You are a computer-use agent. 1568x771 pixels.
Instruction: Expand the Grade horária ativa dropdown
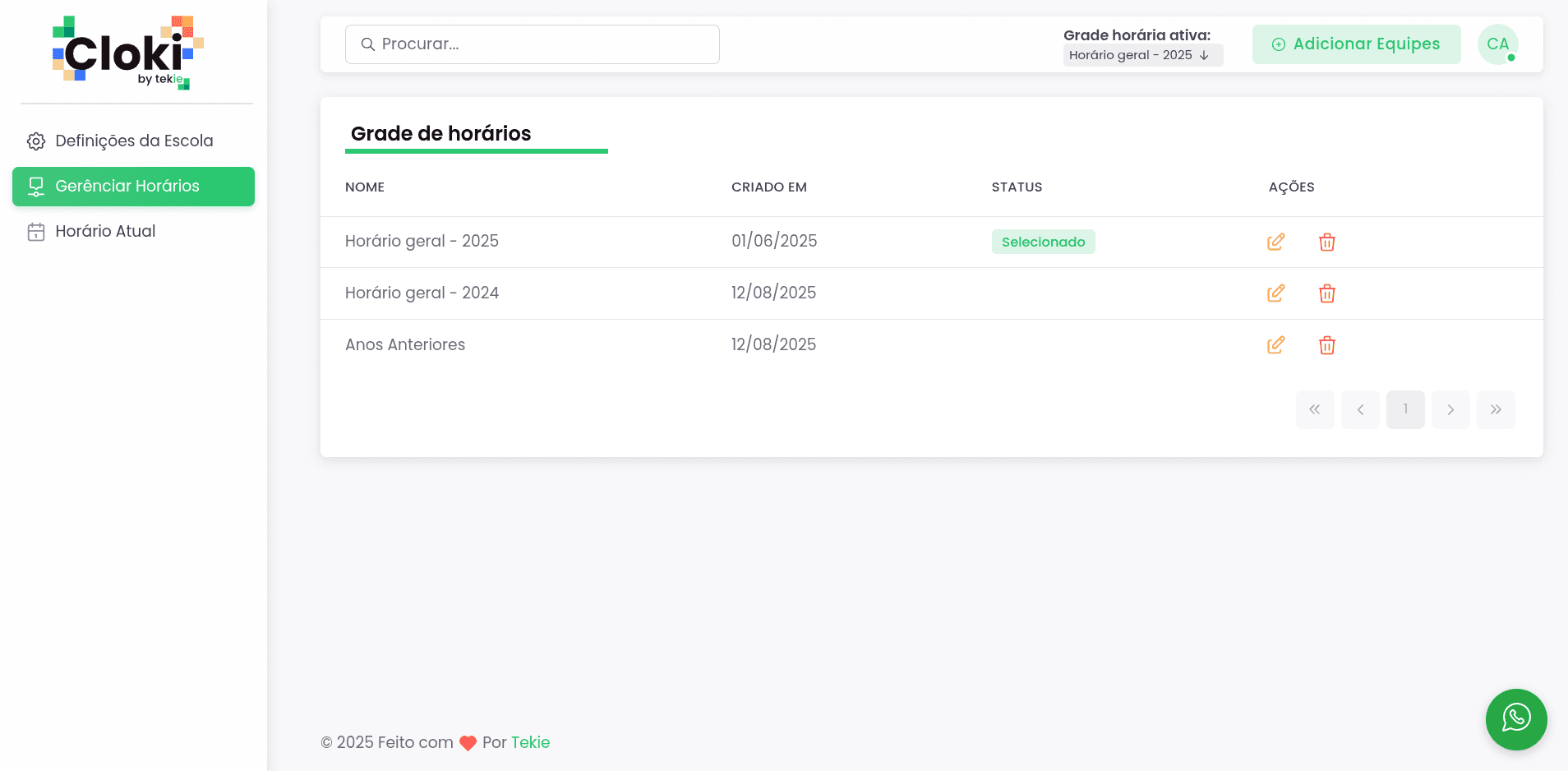(1142, 55)
